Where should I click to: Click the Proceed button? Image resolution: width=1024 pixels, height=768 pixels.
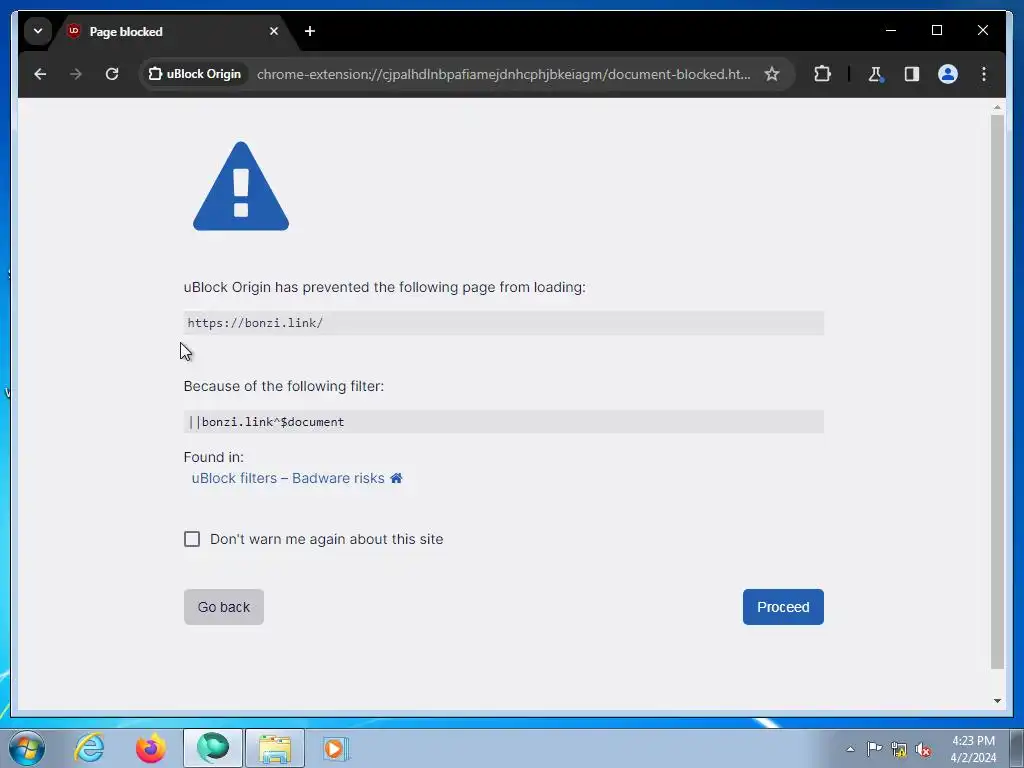tap(783, 607)
